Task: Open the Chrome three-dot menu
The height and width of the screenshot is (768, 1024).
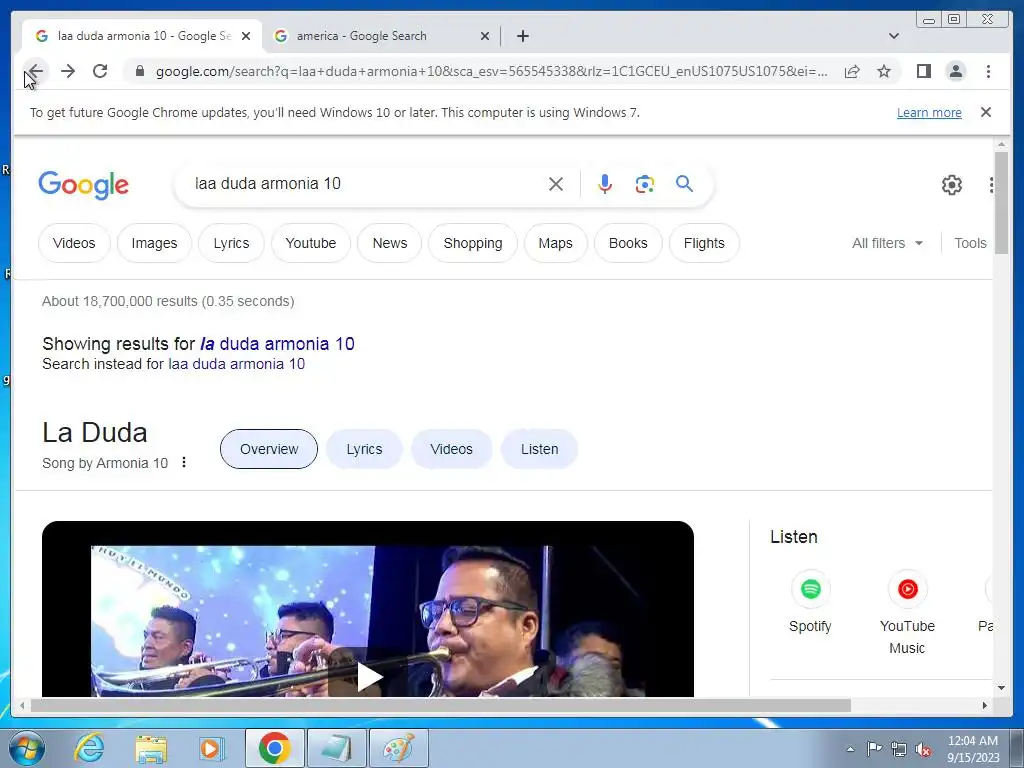Action: pos(988,71)
